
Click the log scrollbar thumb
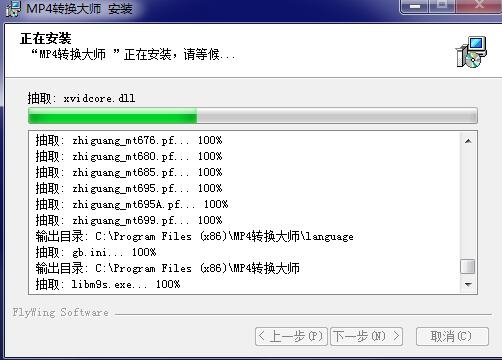pos(468,267)
